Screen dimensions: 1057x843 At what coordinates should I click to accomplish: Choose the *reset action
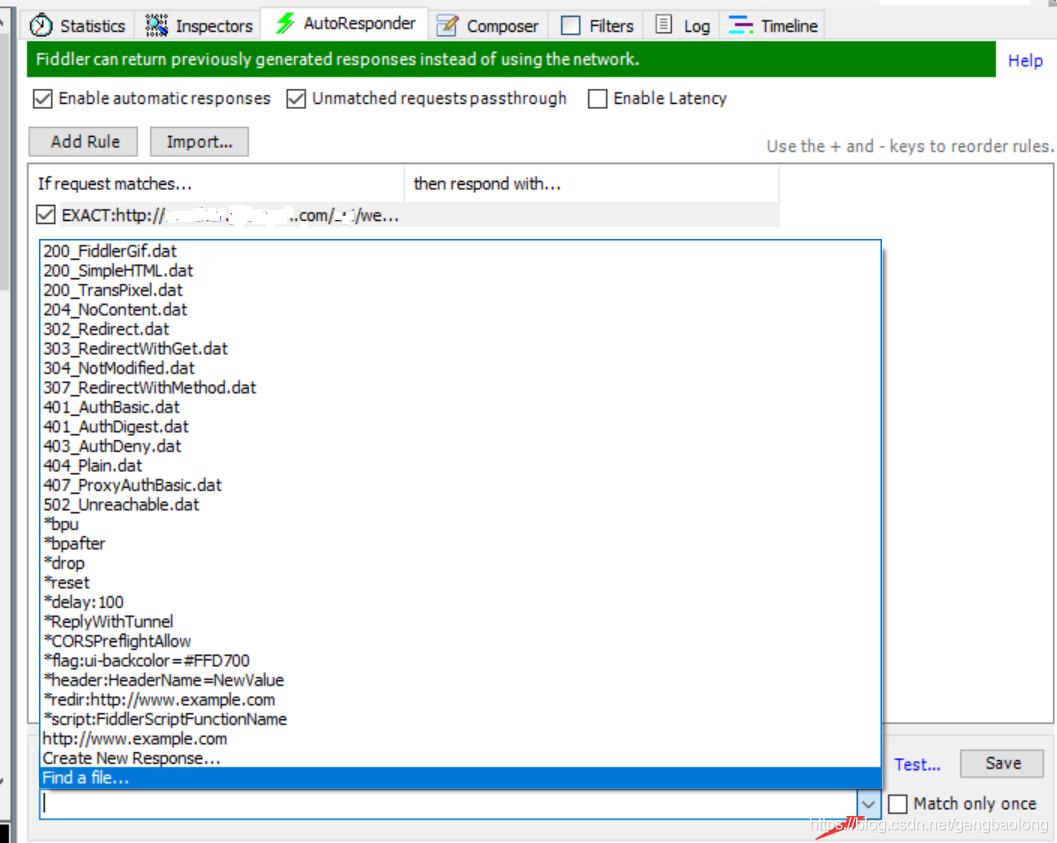460,583
